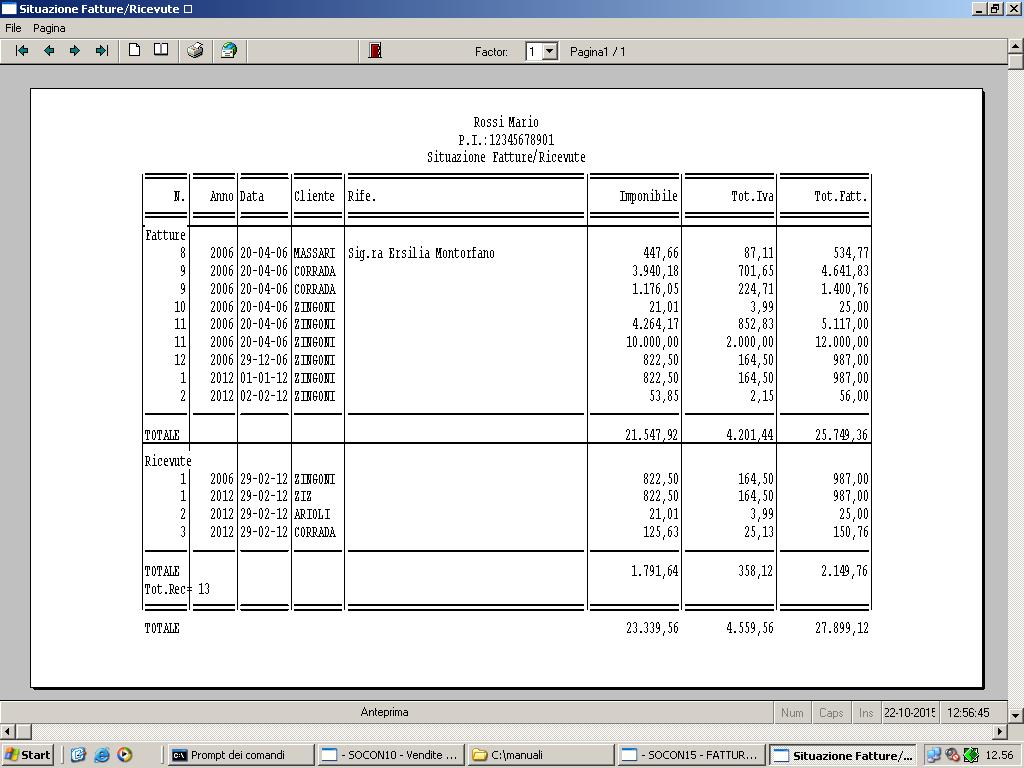Click the Imponibile column header
This screenshot has width=1024, height=768.
(648, 196)
